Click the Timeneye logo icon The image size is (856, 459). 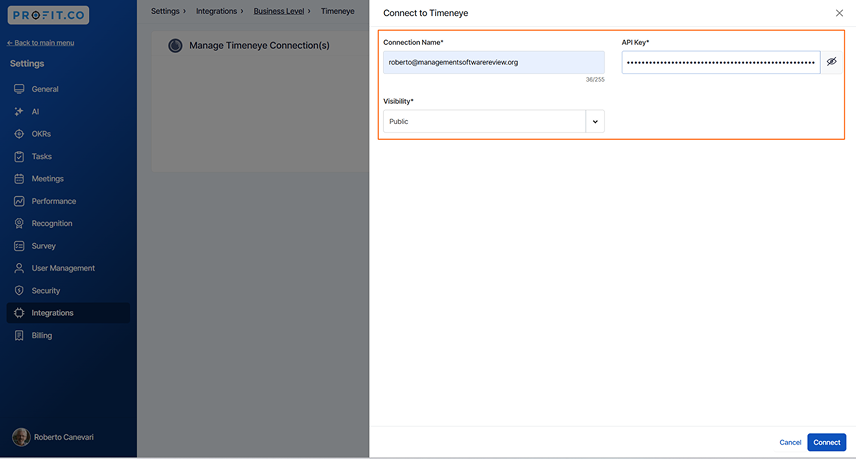point(175,45)
